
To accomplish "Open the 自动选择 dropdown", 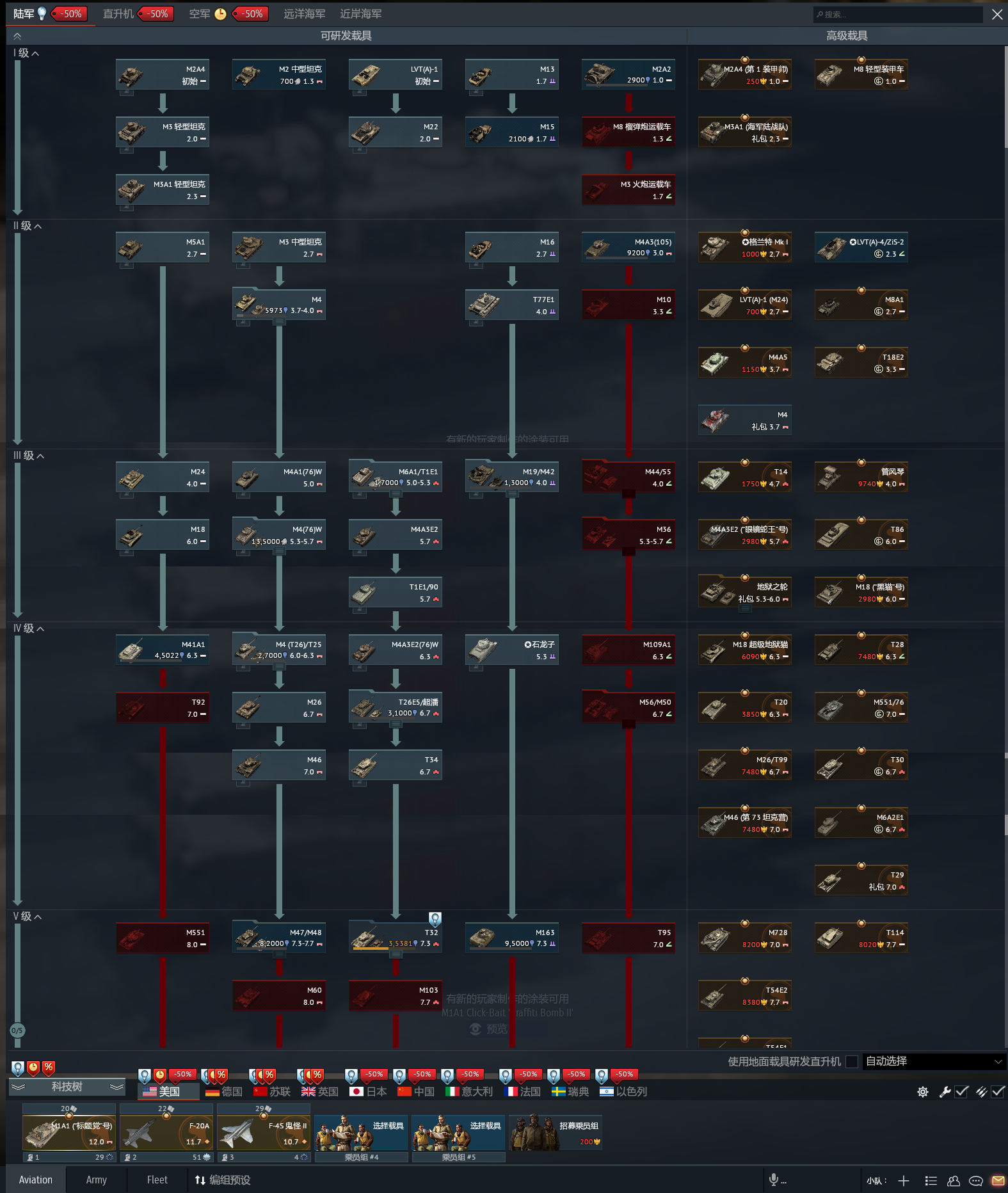I will click(934, 1062).
